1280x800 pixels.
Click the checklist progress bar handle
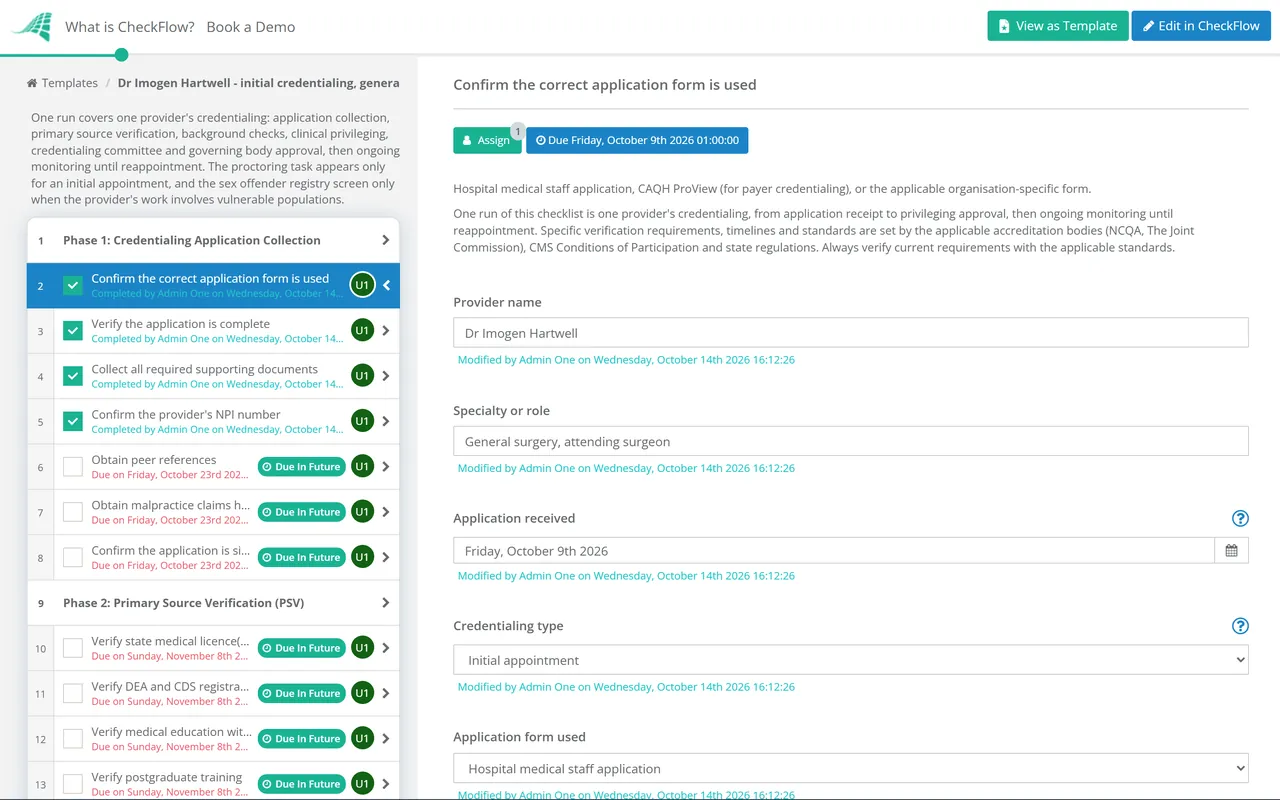coord(122,54)
